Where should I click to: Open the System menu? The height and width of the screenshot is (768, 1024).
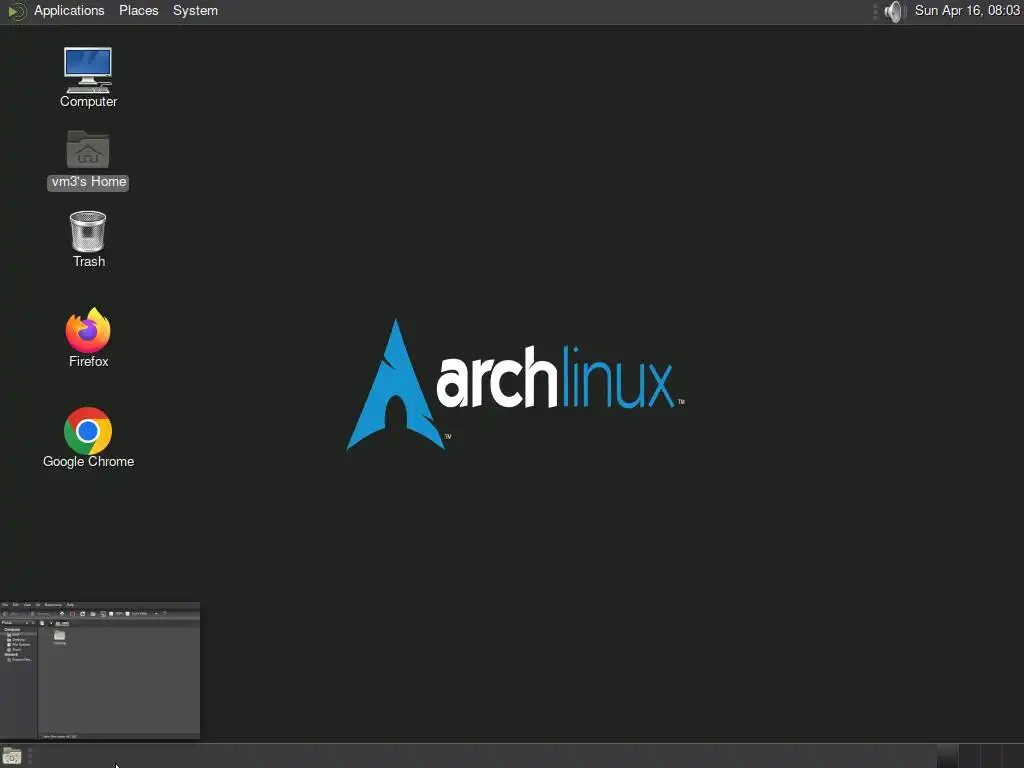coord(195,10)
